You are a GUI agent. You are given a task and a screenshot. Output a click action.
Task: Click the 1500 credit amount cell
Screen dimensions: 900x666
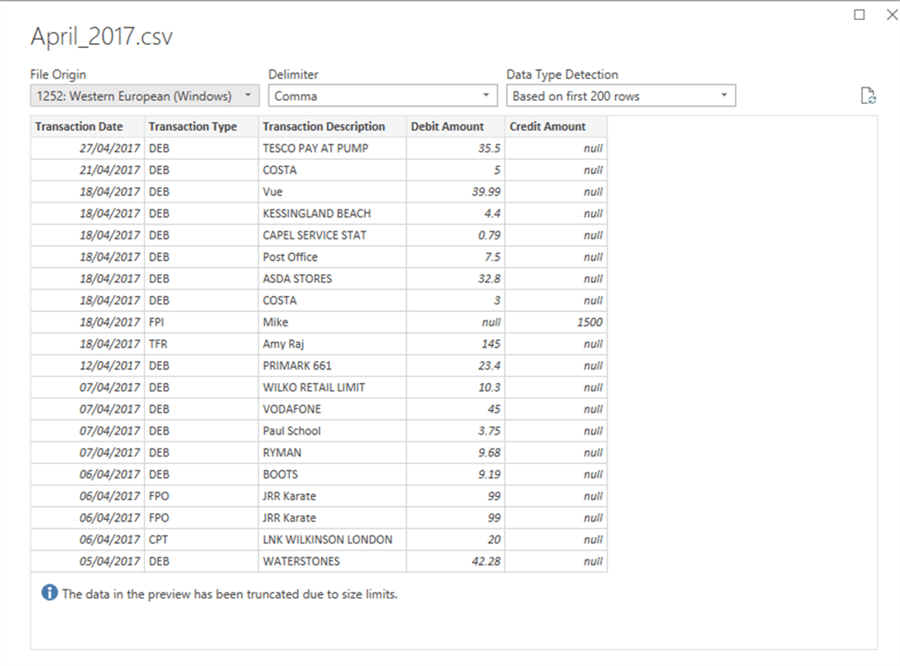coord(556,322)
